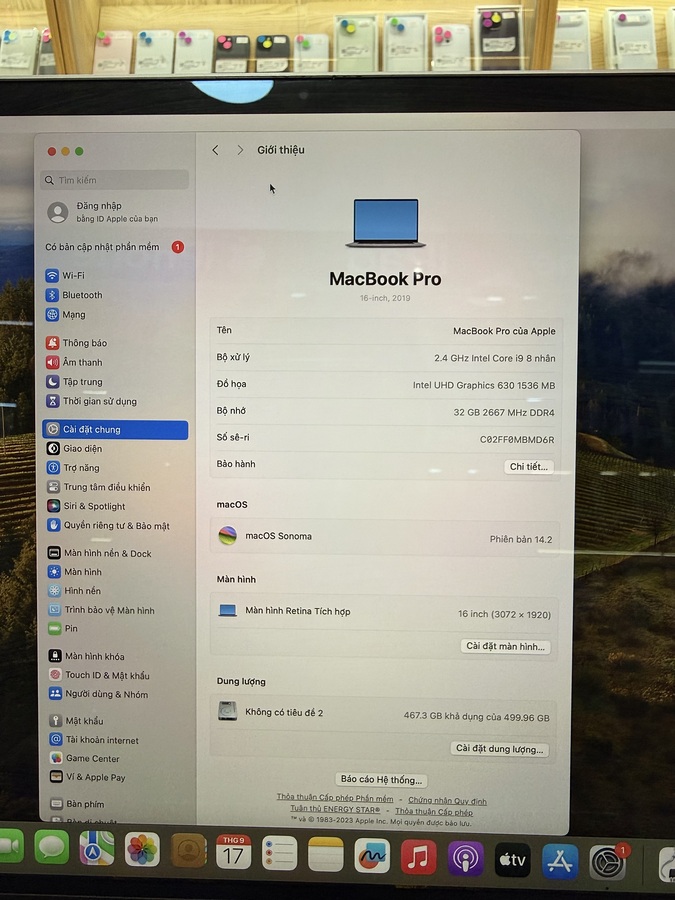This screenshot has height=900, width=675.
Task: Open Wi-Fi settings in sidebar
Action: coord(65,276)
